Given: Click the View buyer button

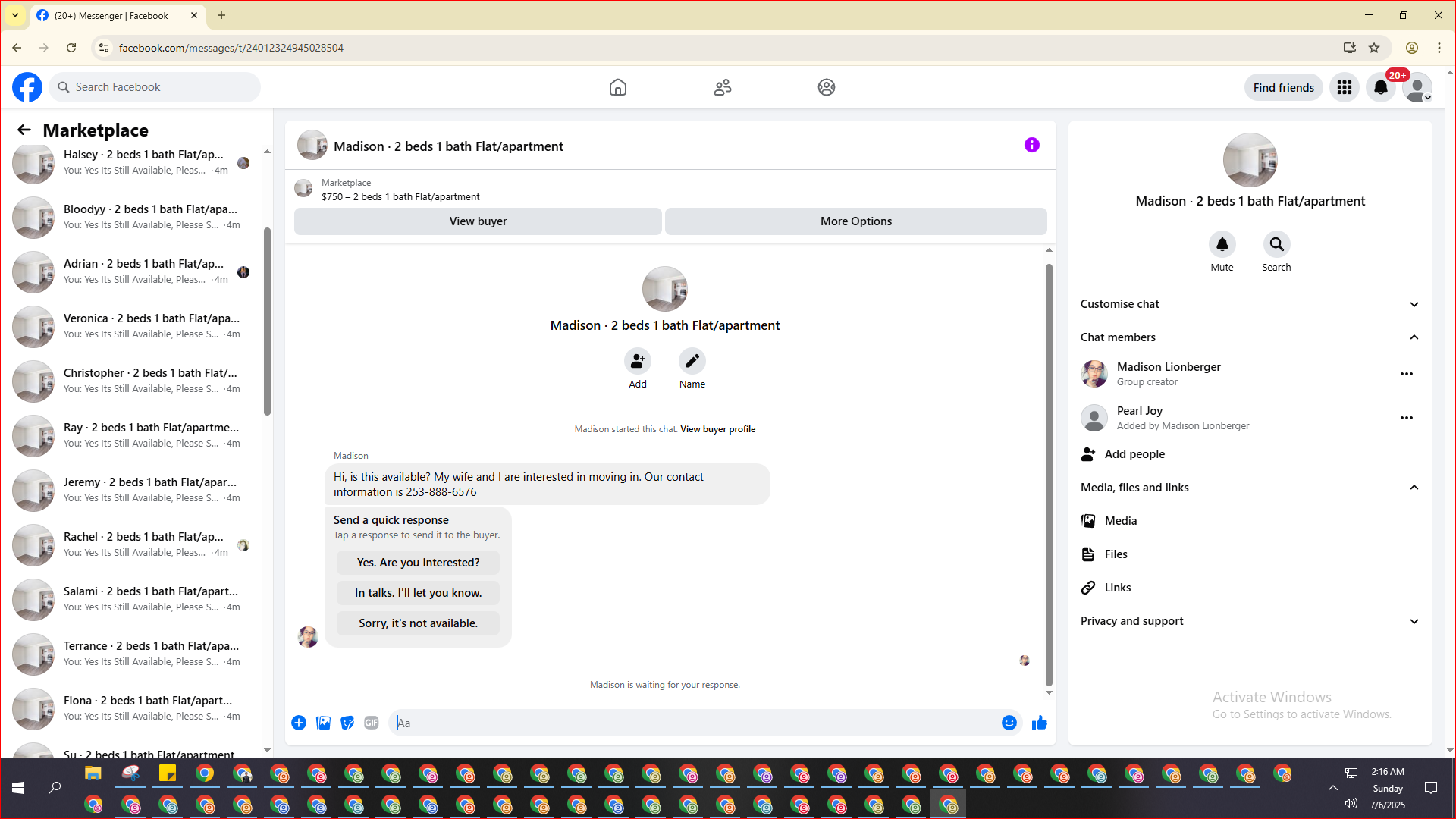Looking at the screenshot, I should 478,221.
